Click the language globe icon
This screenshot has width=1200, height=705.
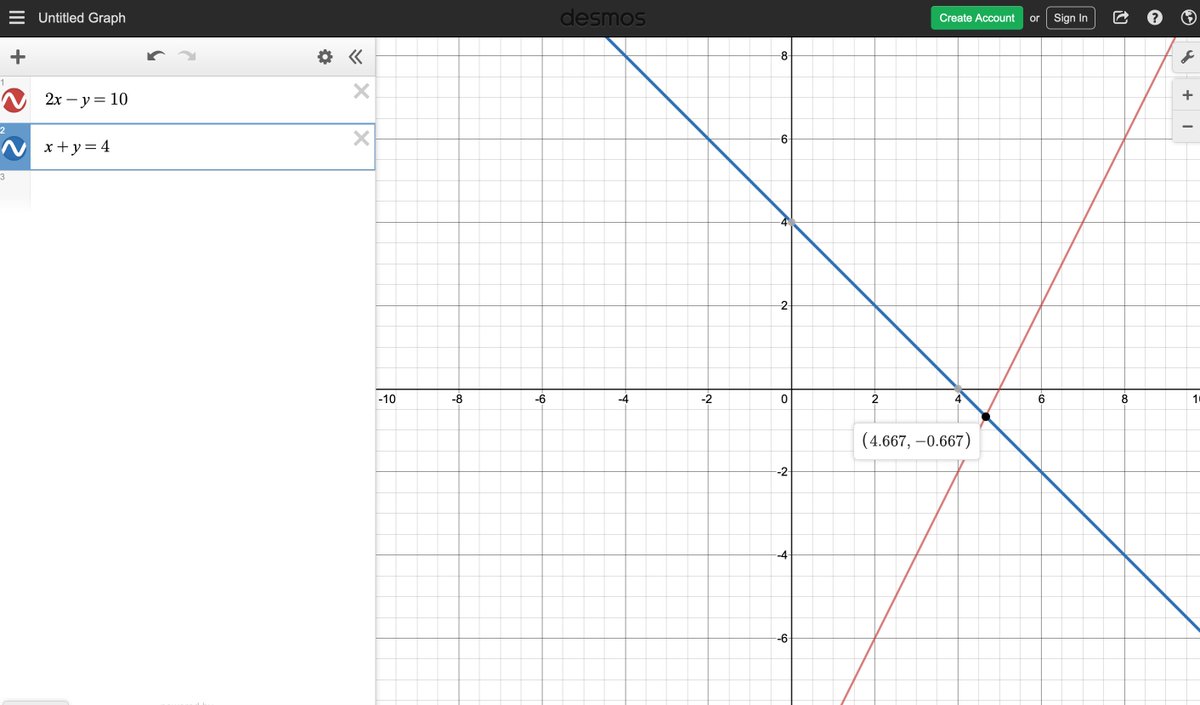pyautogui.click(x=1188, y=17)
